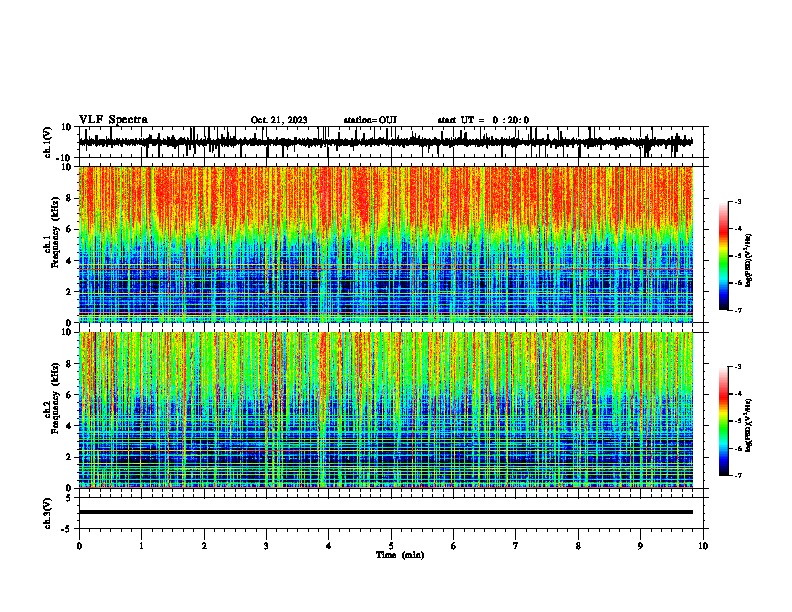The height and width of the screenshot is (612, 792).
Task: Click the ch.1 colorbar log(PSD) label
Action: (x=748, y=261)
